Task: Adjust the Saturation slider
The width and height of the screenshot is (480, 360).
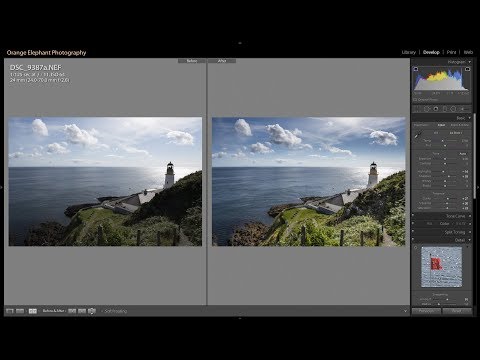Action: pyautogui.click(x=447, y=208)
